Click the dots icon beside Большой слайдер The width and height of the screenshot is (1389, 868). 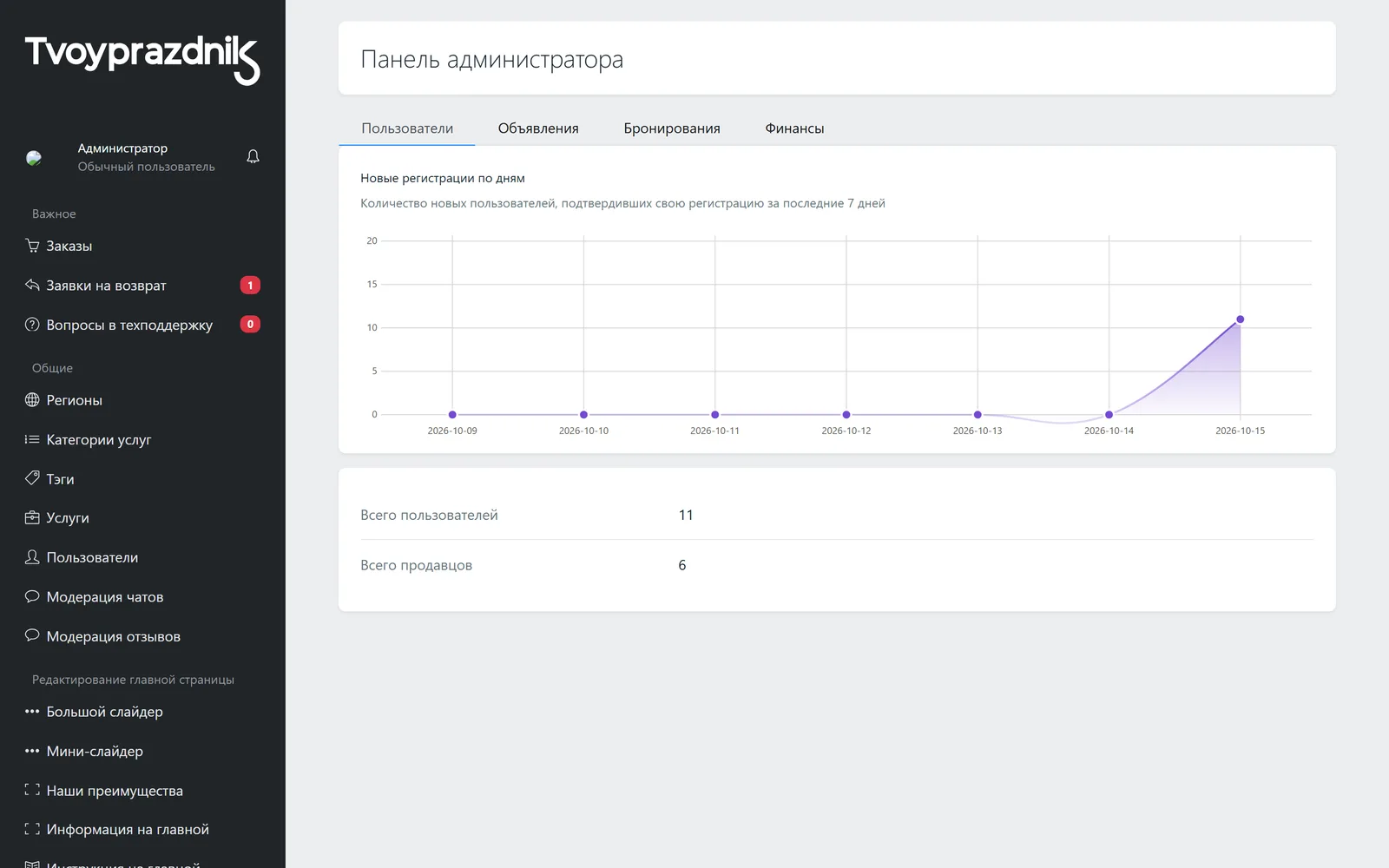click(x=32, y=712)
